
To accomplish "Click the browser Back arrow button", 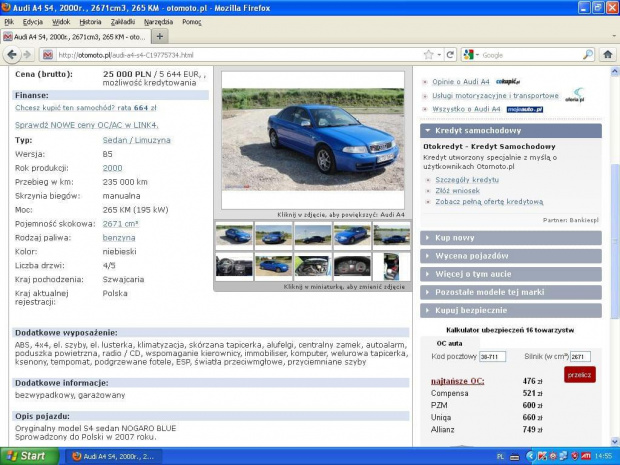I will 12,55.
